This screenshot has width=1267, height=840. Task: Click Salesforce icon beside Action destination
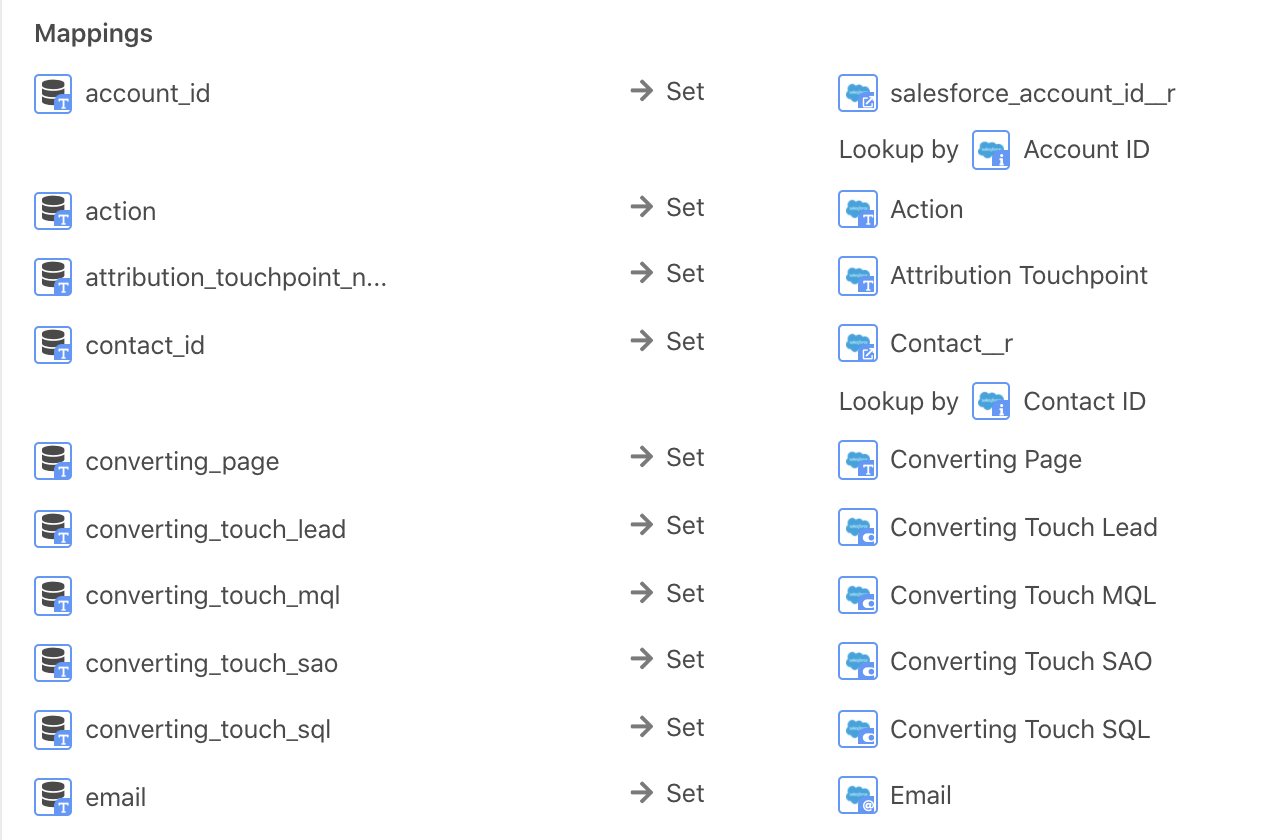(x=858, y=210)
